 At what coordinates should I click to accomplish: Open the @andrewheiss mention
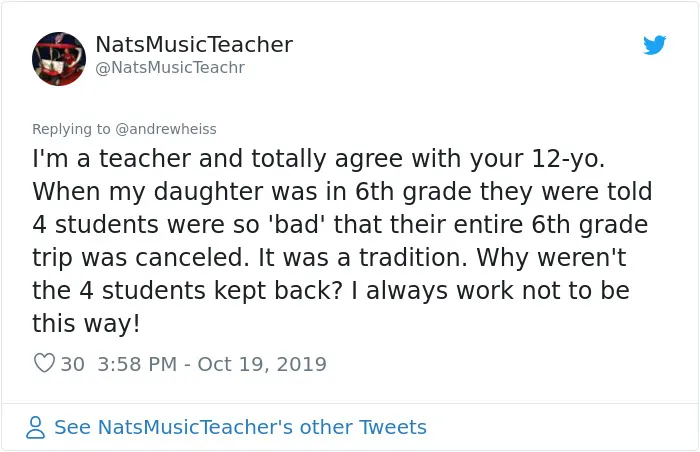click(166, 129)
